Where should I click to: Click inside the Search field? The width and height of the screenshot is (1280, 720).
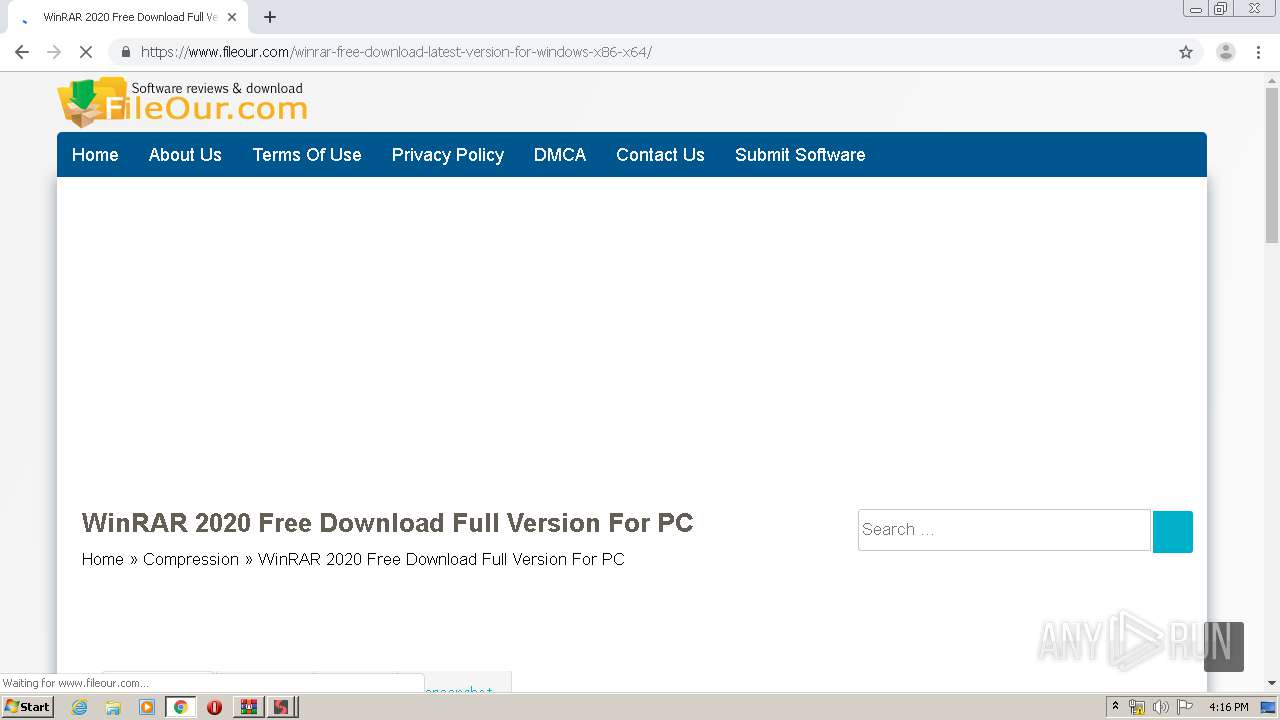pyautogui.click(x=1004, y=530)
